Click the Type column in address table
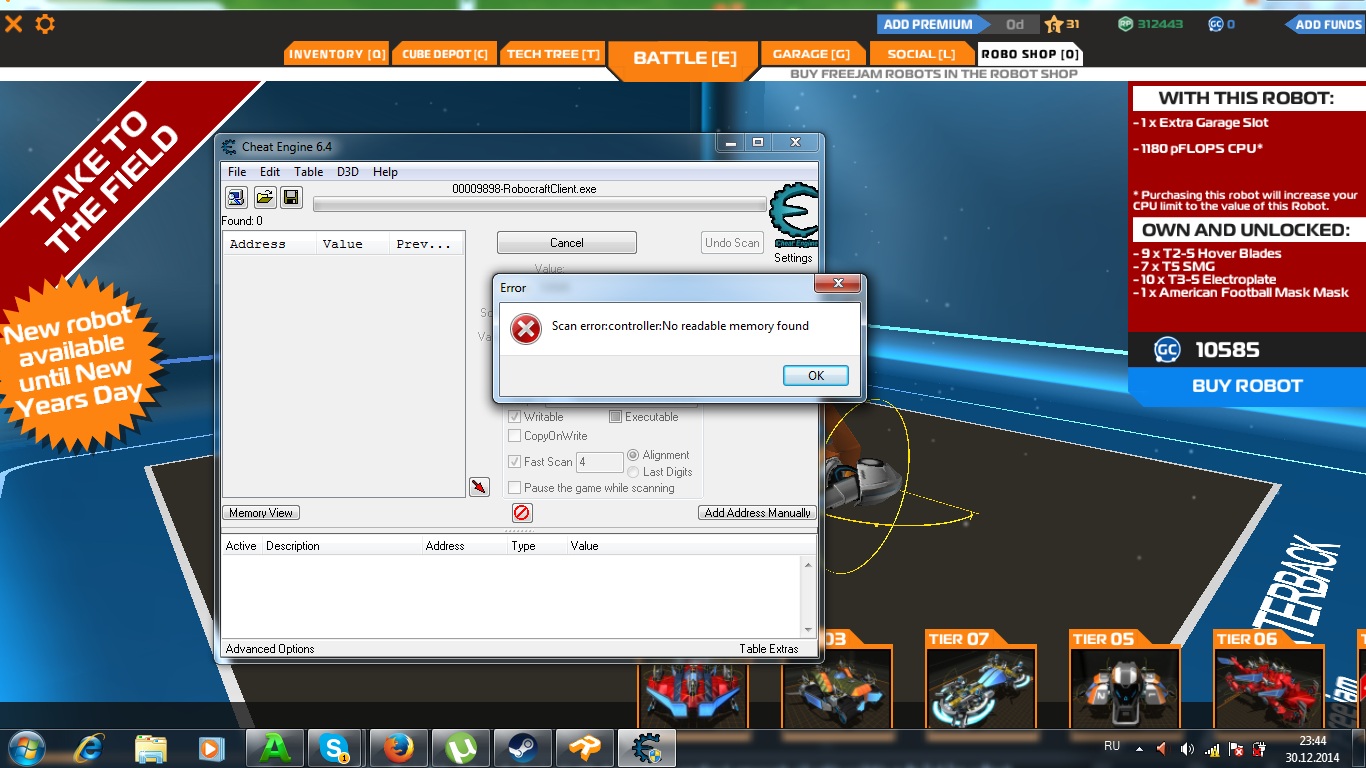Screen dimensions: 1366x768 pyautogui.click(x=523, y=546)
